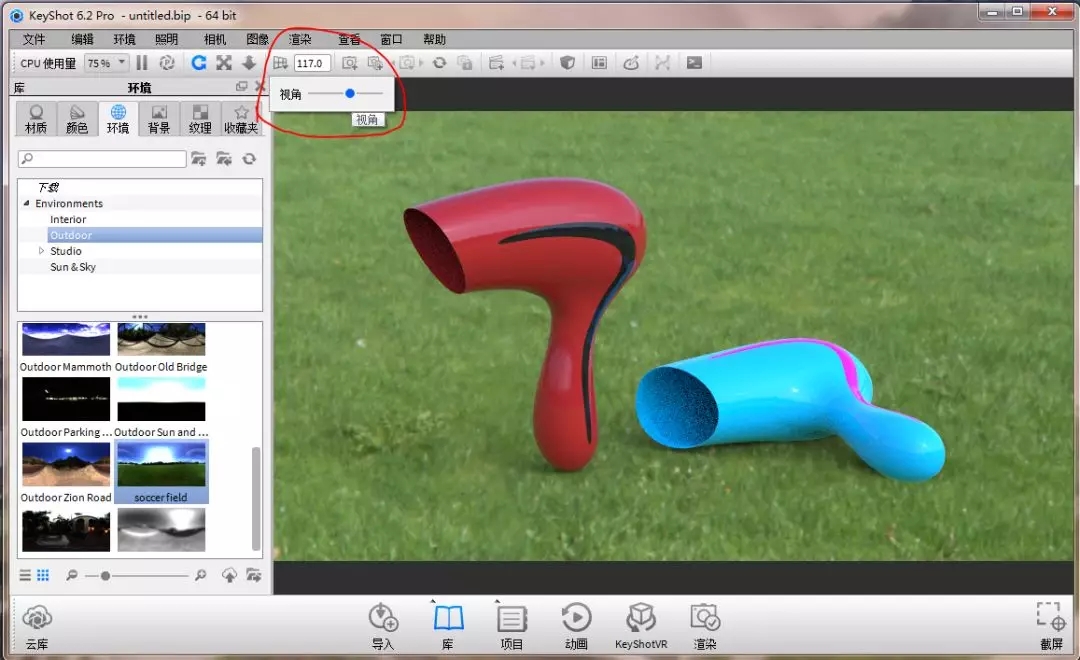
Task: Toggle the 库 library panel button
Action: (x=448, y=618)
